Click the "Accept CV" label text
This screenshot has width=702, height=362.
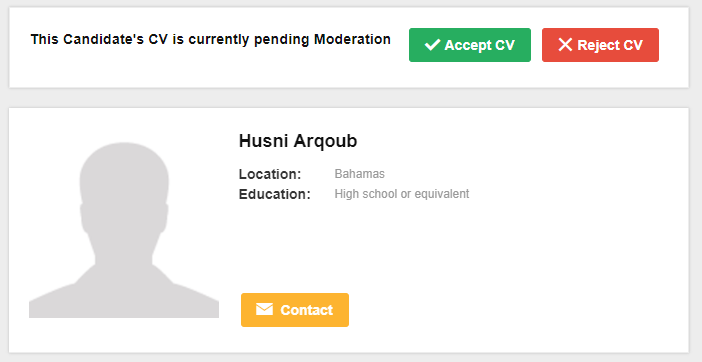coord(479,45)
